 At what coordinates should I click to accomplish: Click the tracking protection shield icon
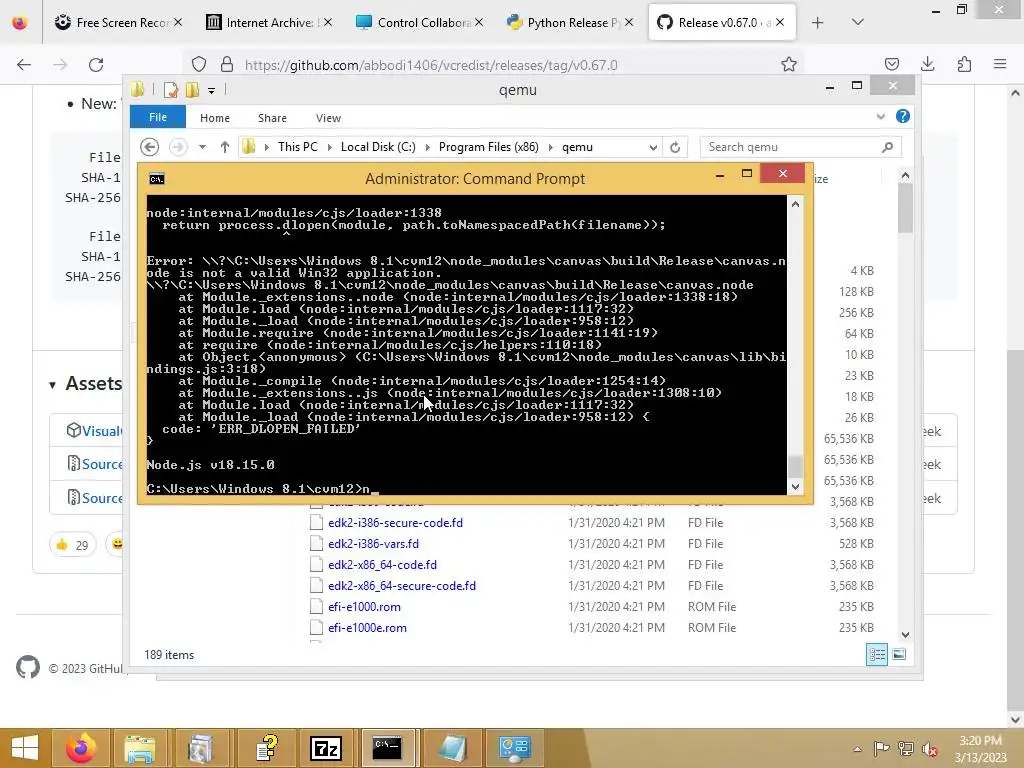coord(199,64)
